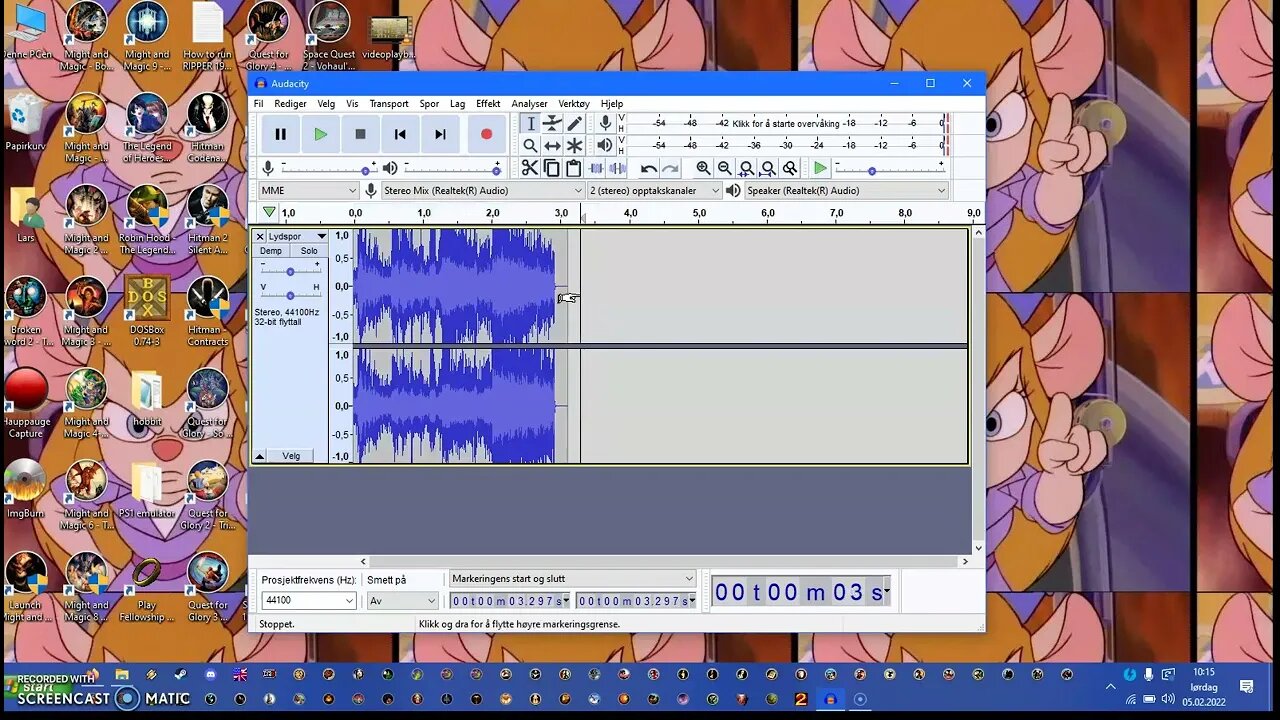1280x720 pixels.
Task: Skip to end of track
Action: click(x=440, y=134)
